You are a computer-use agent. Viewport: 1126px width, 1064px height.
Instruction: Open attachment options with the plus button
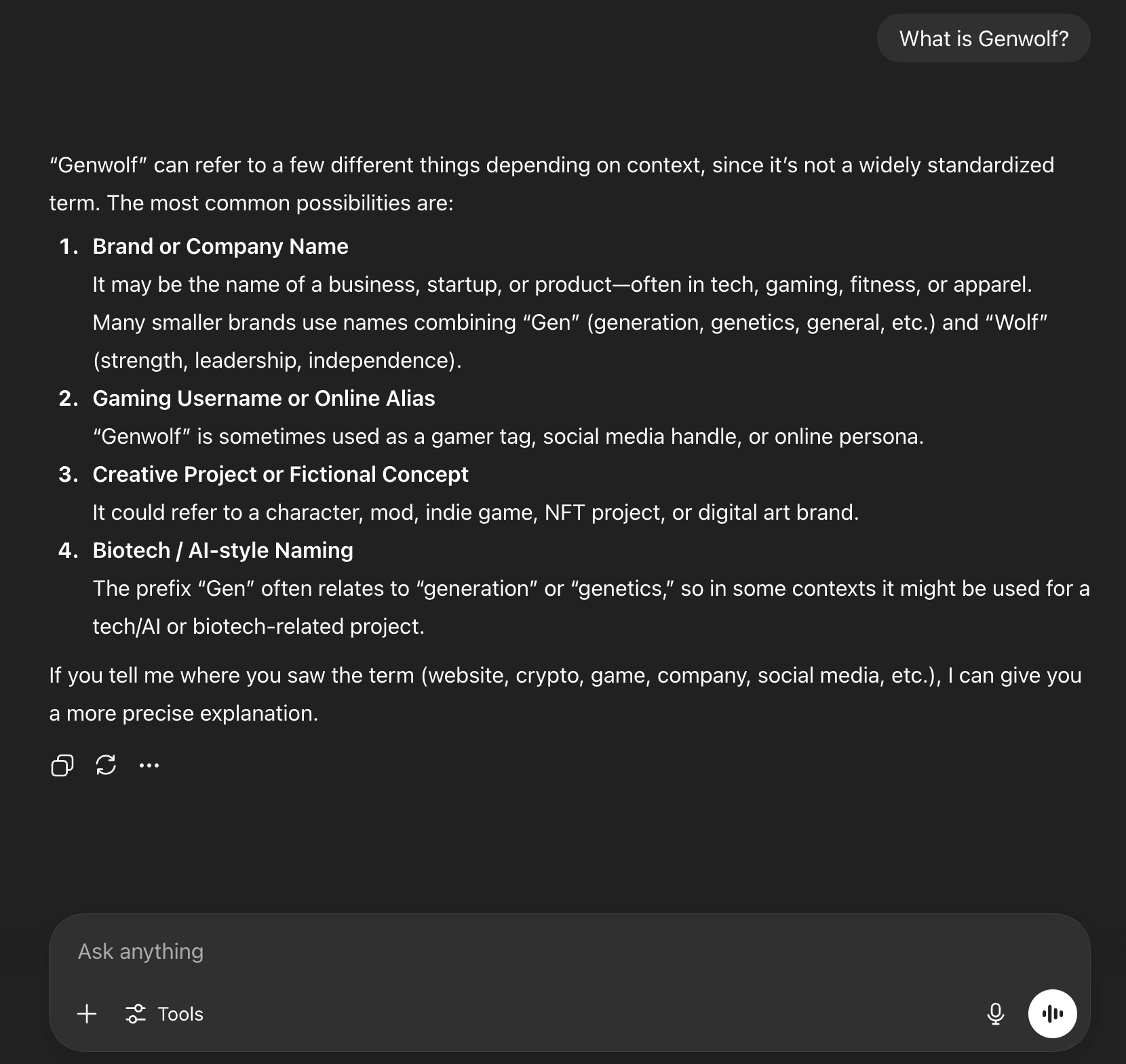point(87,1014)
